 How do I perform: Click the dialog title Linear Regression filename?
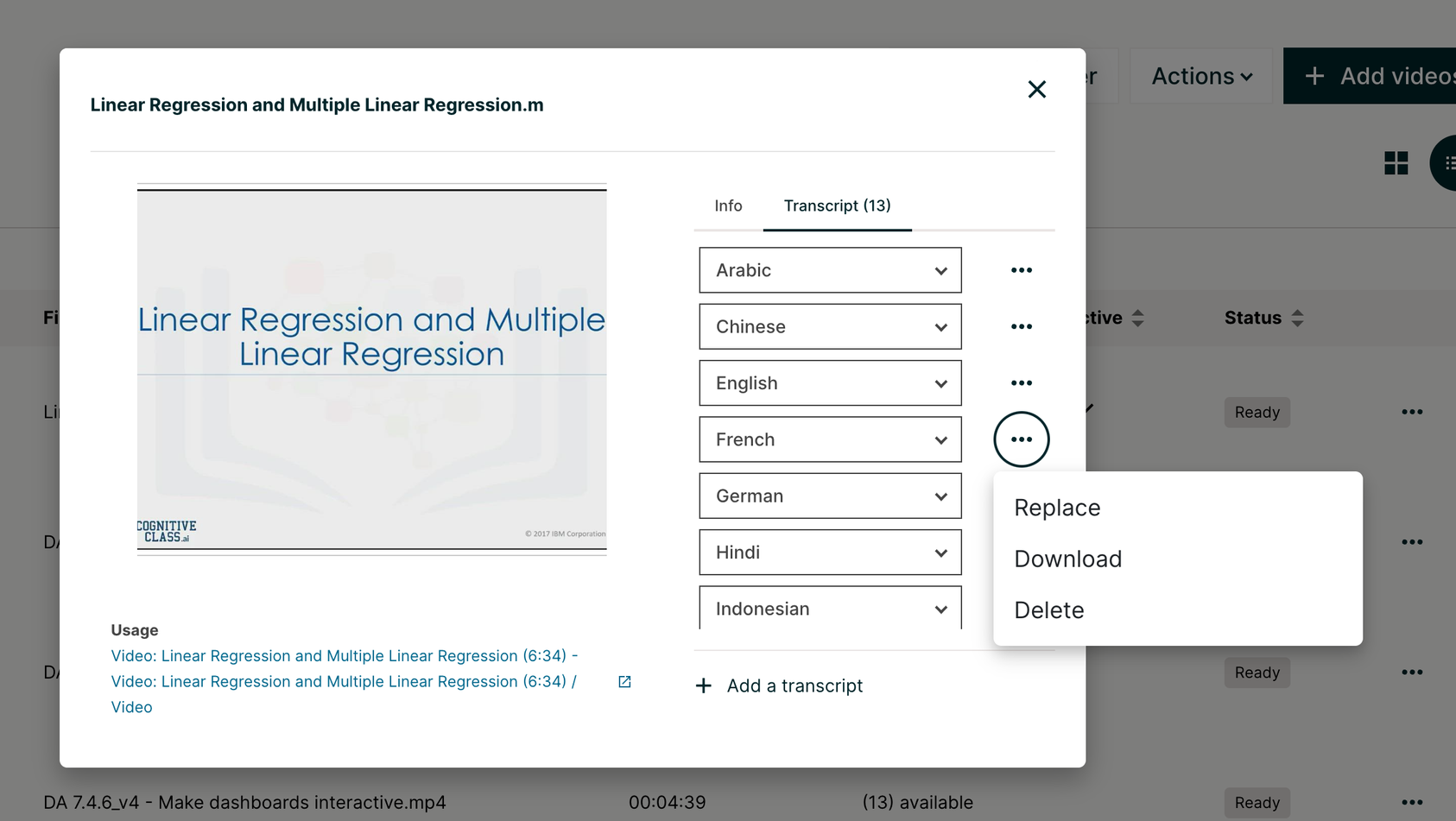point(317,104)
